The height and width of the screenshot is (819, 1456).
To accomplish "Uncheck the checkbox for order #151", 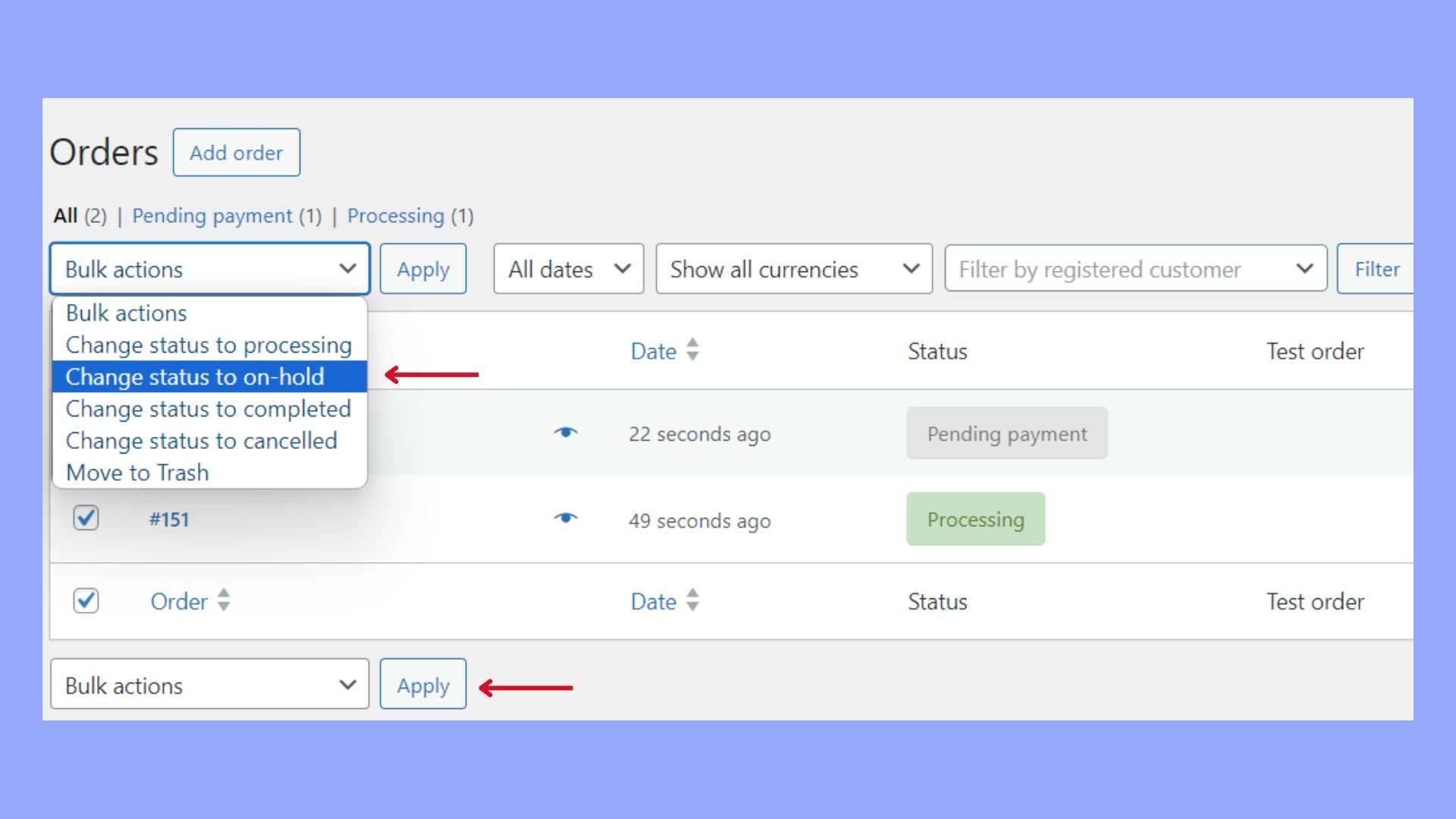I will [x=86, y=519].
